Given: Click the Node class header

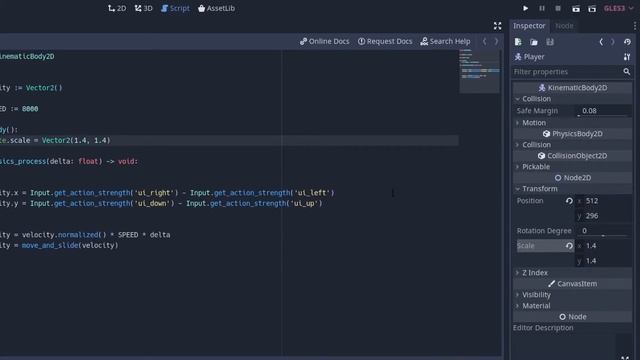Looking at the screenshot, I should tap(572, 317).
